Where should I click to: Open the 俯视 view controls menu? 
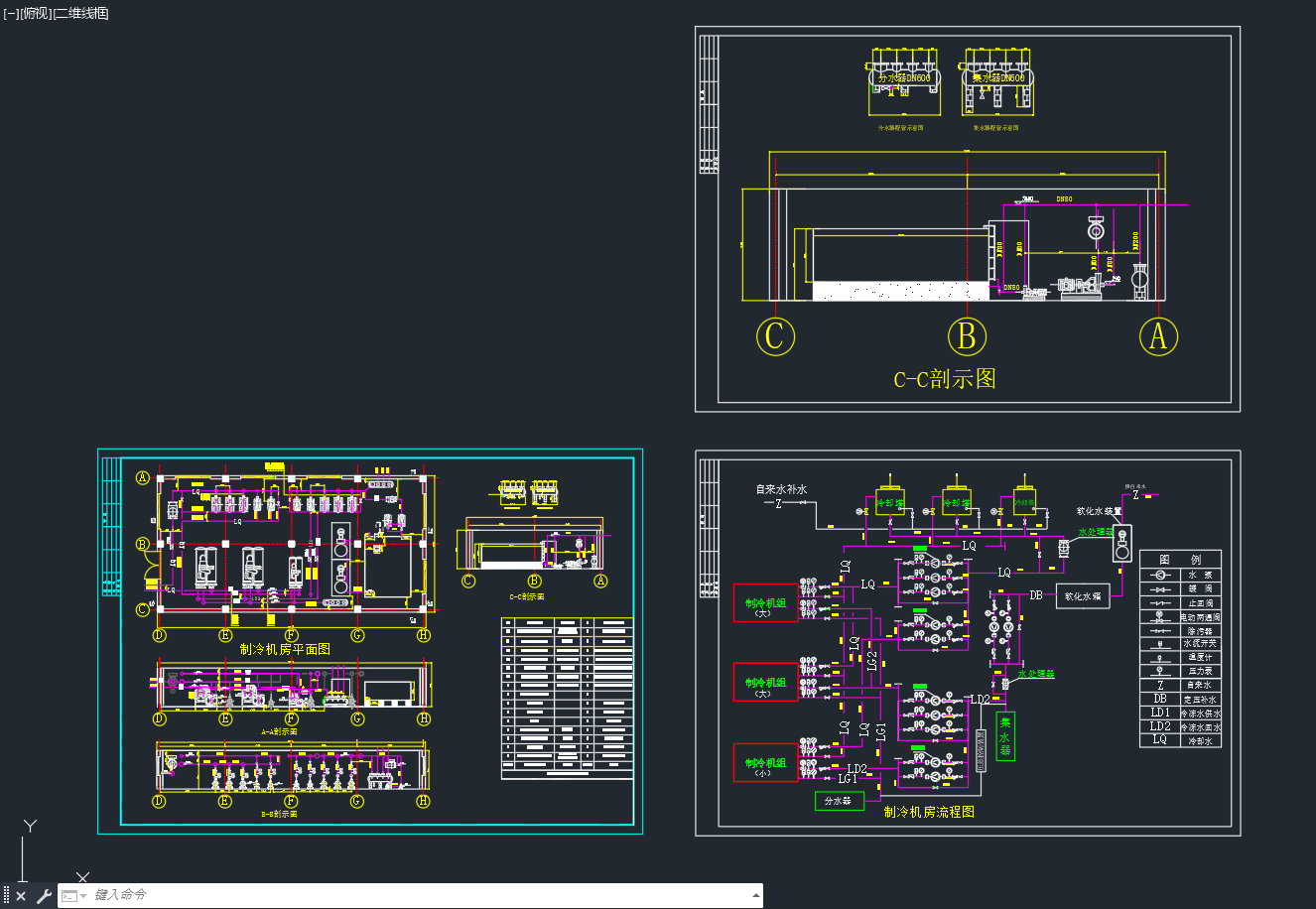35,13
